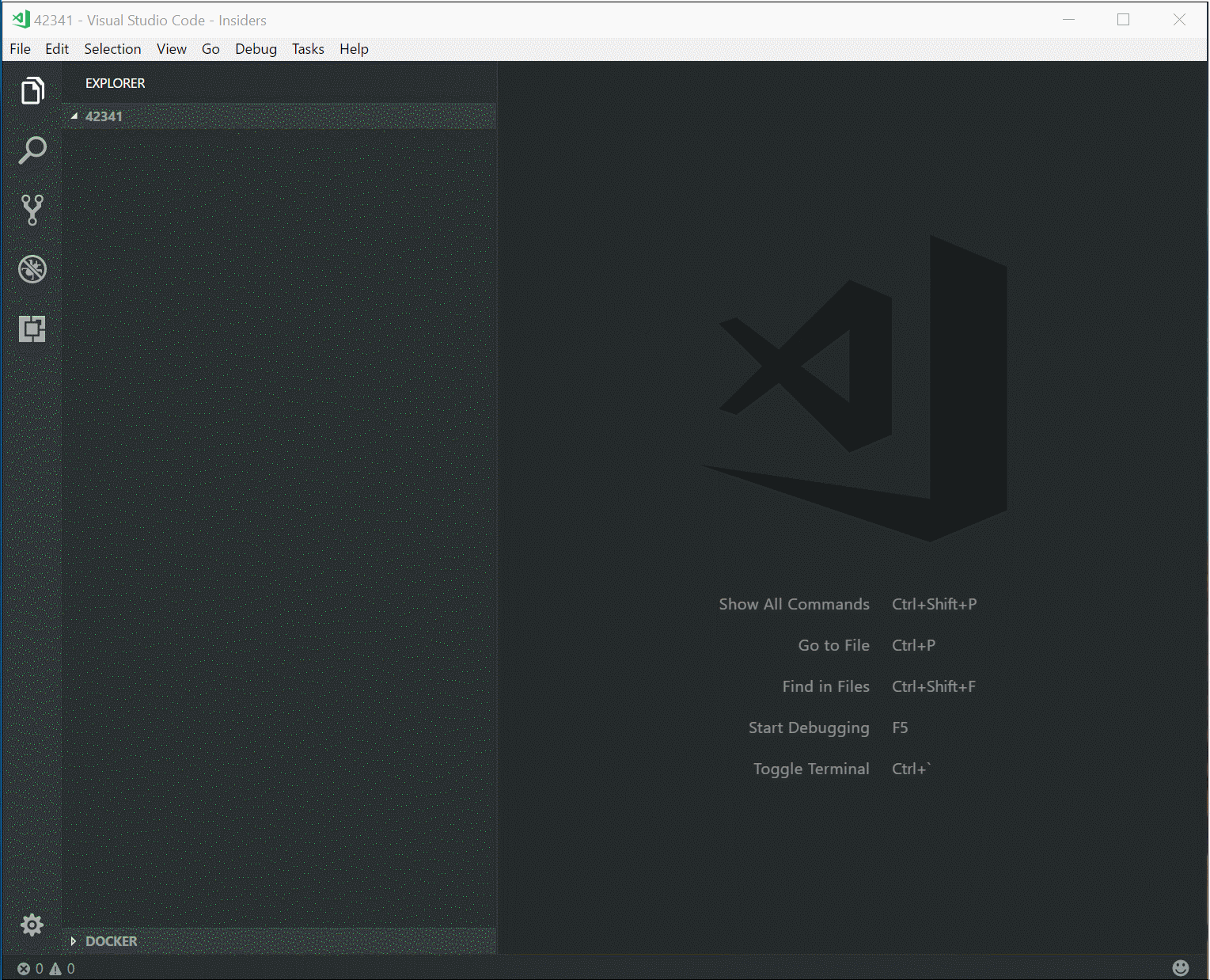1210x980 pixels.
Task: Open the Help menu
Action: point(355,49)
